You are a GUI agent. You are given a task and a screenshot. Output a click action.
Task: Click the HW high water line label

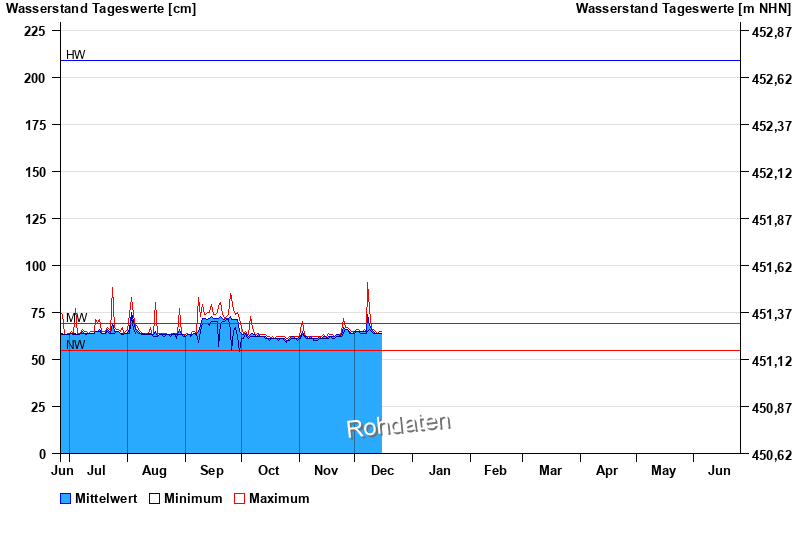click(x=76, y=54)
